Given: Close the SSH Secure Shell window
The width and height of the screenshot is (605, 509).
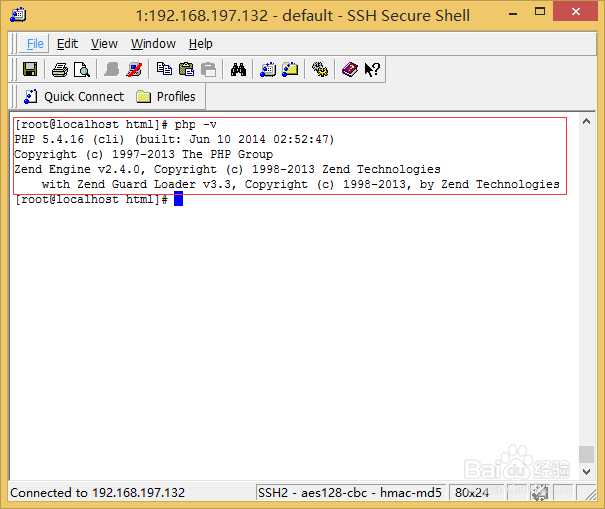Looking at the screenshot, I should pos(576,12).
